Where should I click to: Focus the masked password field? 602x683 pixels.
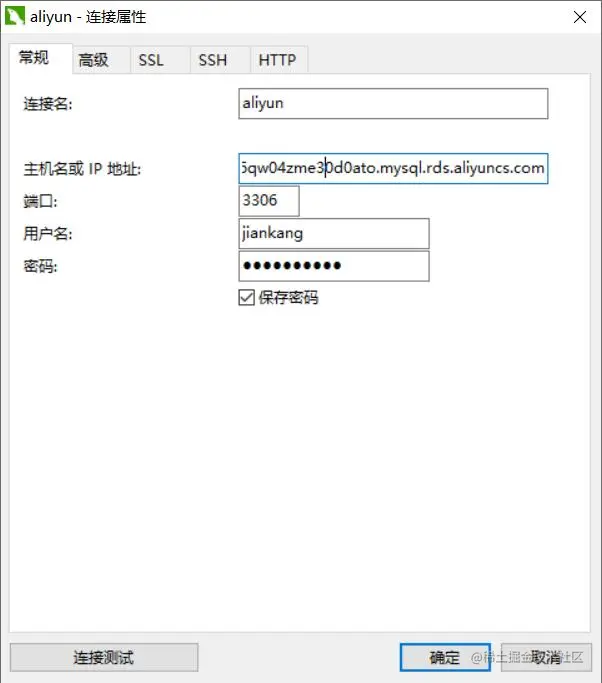coord(334,266)
